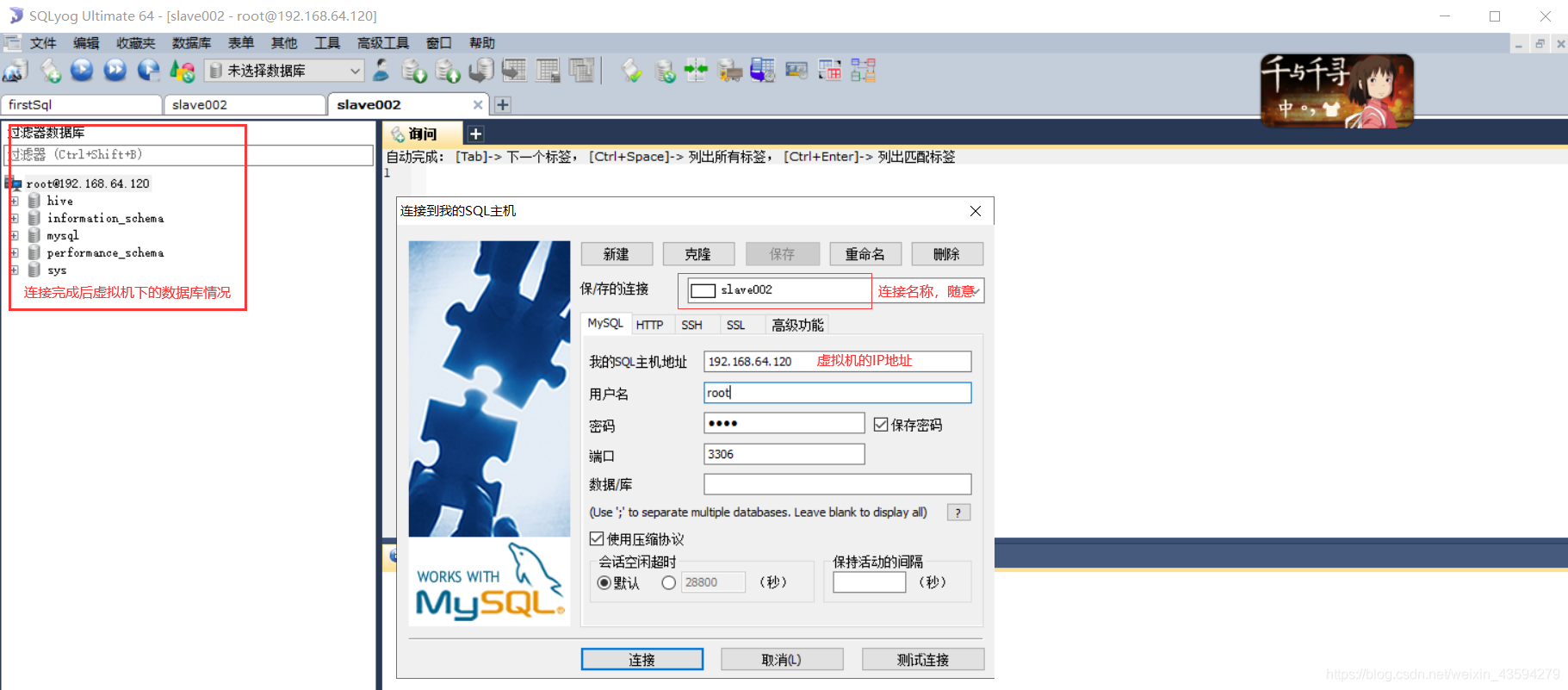Click the table icon with grey arrow

[x=514, y=71]
